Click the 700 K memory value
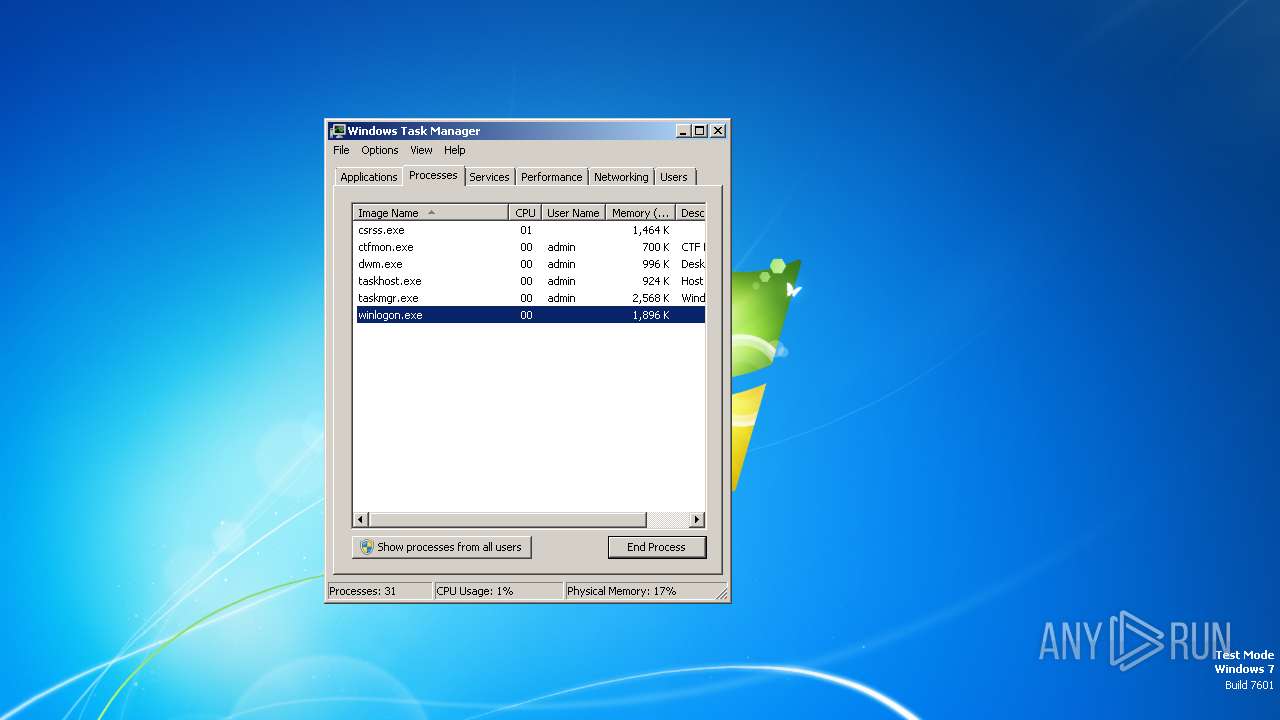 (x=656, y=247)
